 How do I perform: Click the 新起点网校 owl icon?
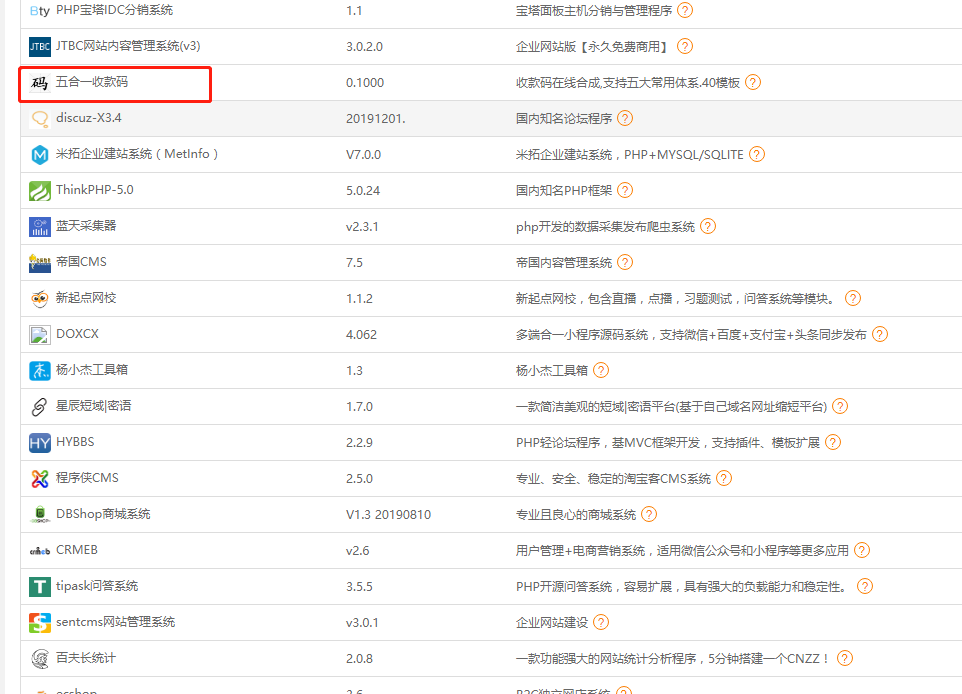point(40,299)
